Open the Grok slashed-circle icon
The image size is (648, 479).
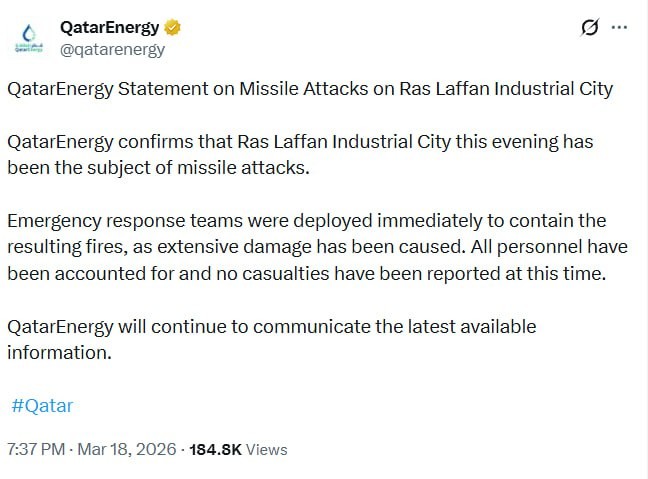click(x=589, y=28)
